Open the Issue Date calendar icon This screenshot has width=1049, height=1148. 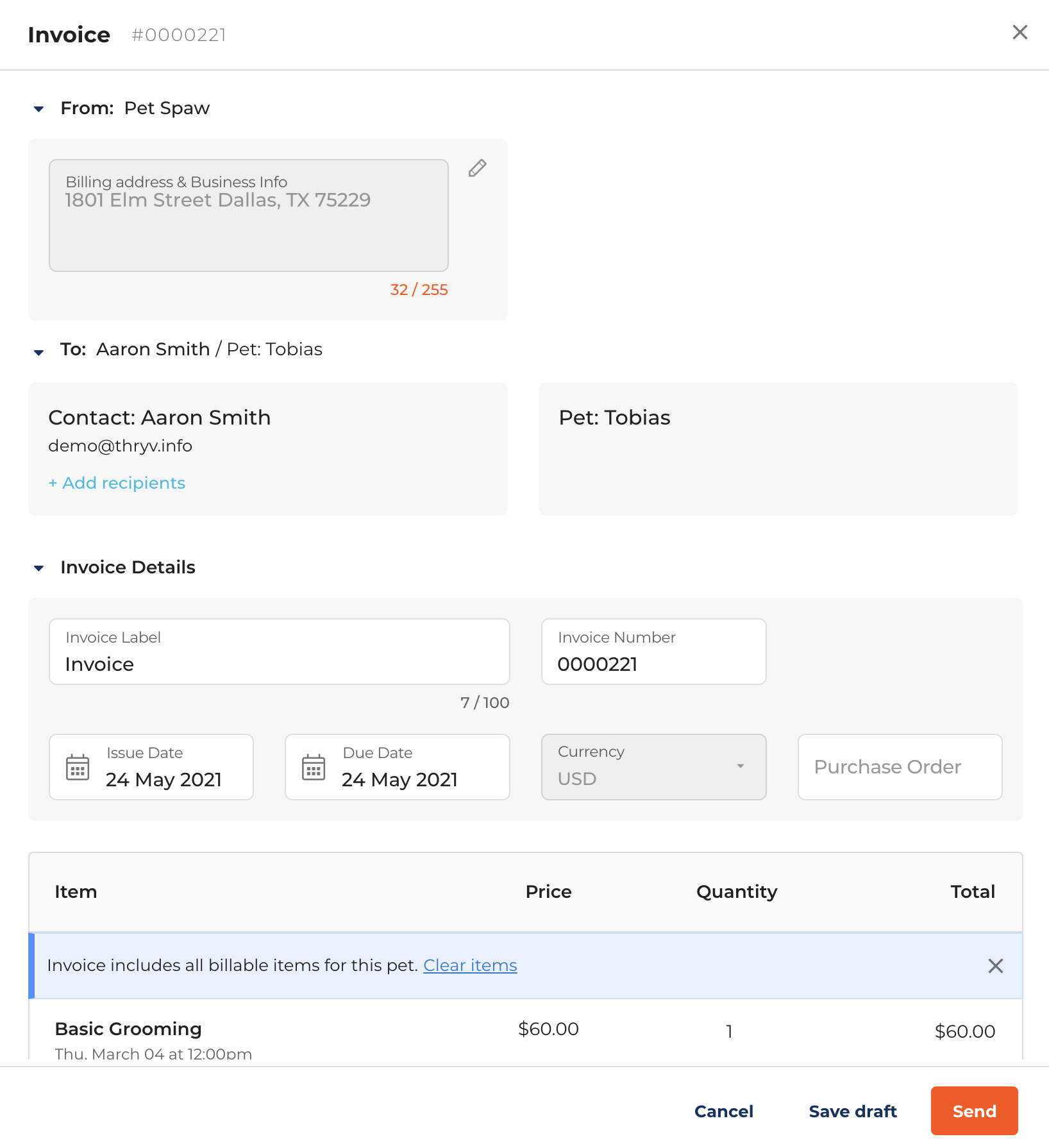[78, 767]
